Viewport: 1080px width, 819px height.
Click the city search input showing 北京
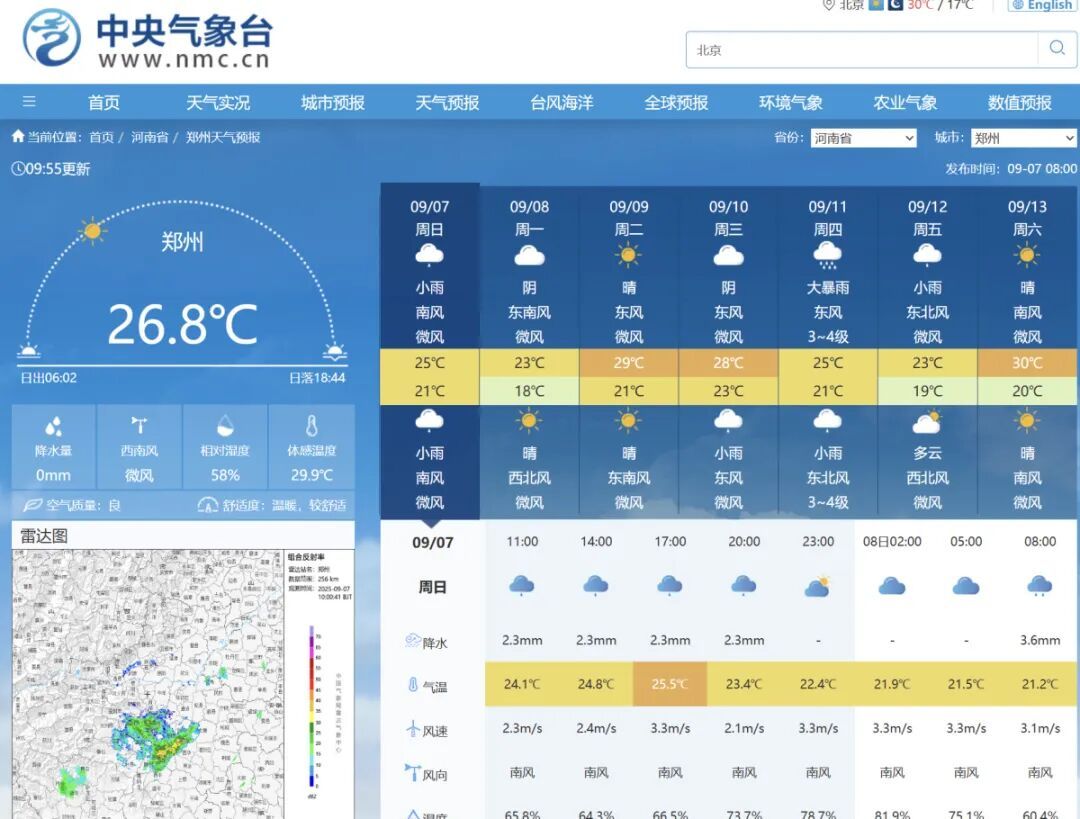tap(860, 47)
